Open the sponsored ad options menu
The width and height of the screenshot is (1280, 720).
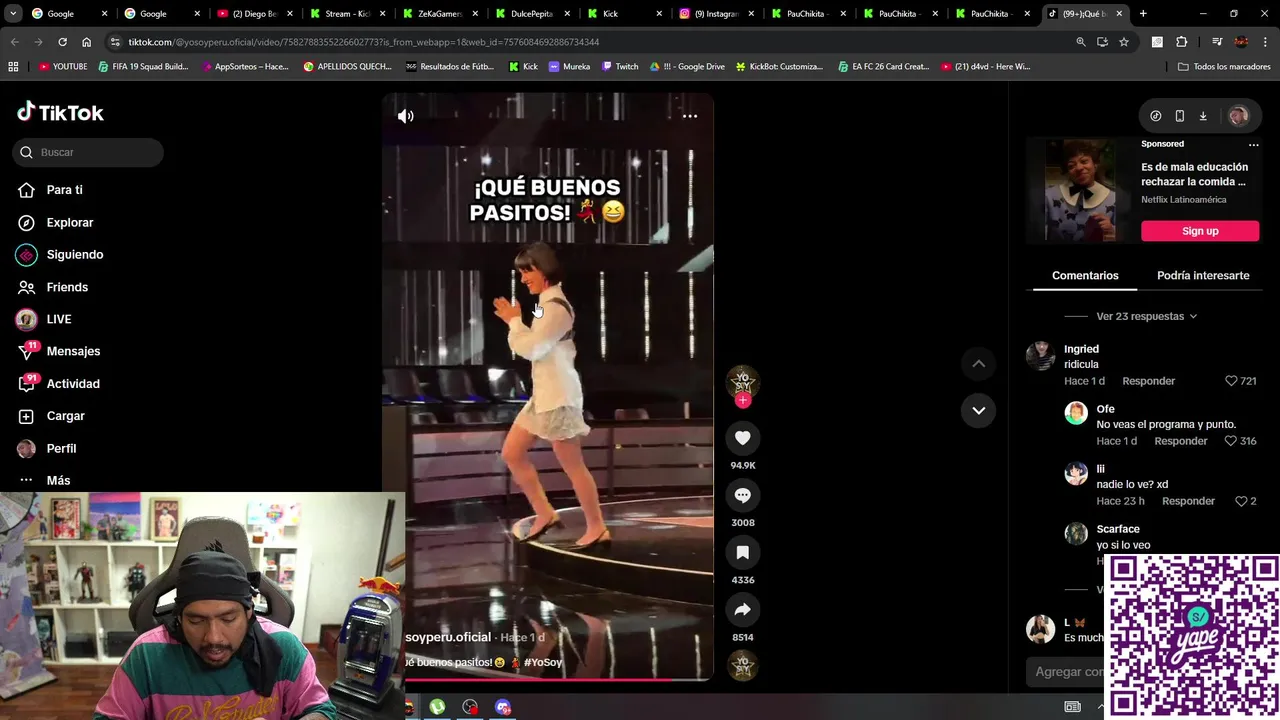[1253, 144]
